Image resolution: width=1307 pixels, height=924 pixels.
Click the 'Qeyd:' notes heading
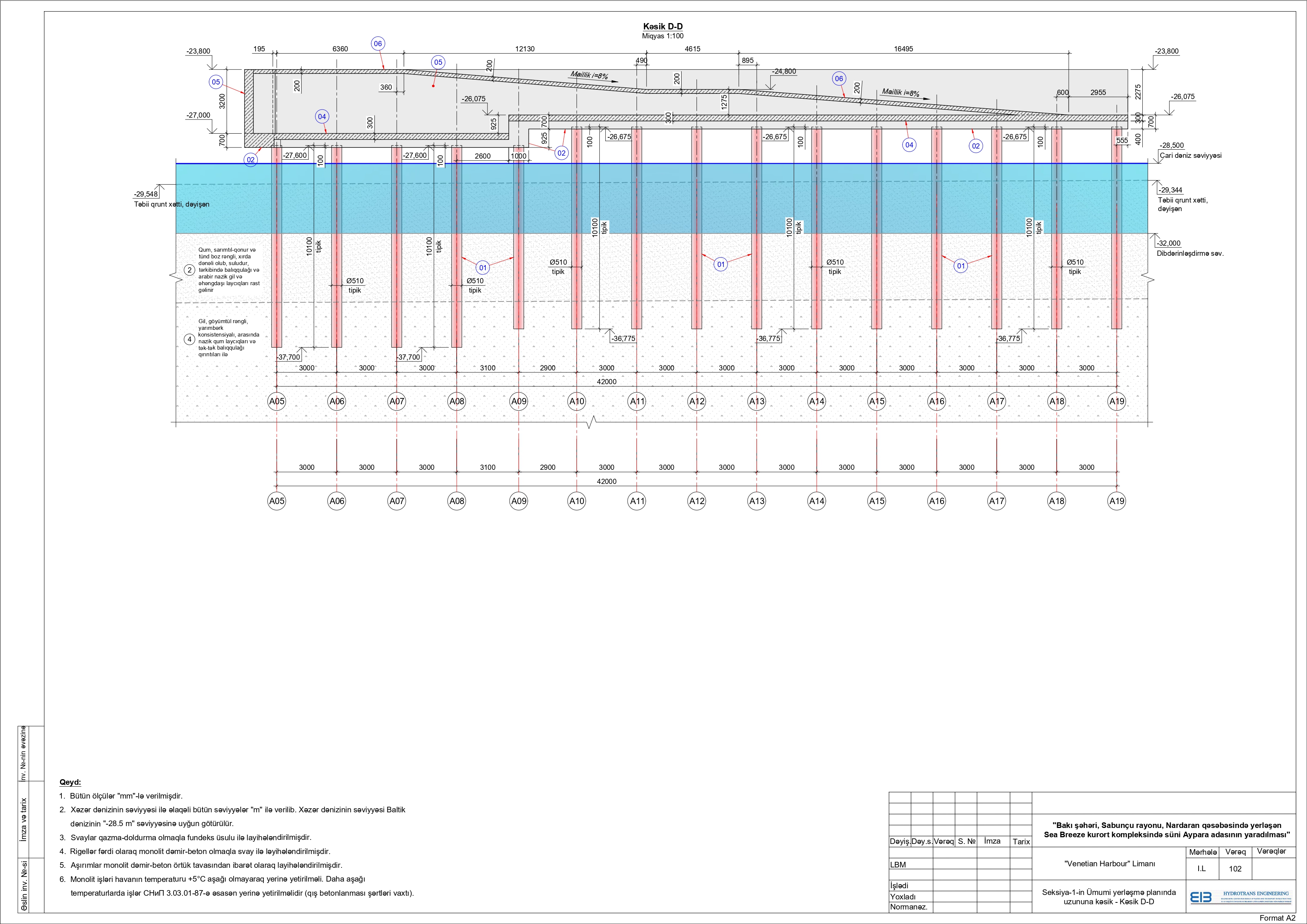[x=70, y=782]
